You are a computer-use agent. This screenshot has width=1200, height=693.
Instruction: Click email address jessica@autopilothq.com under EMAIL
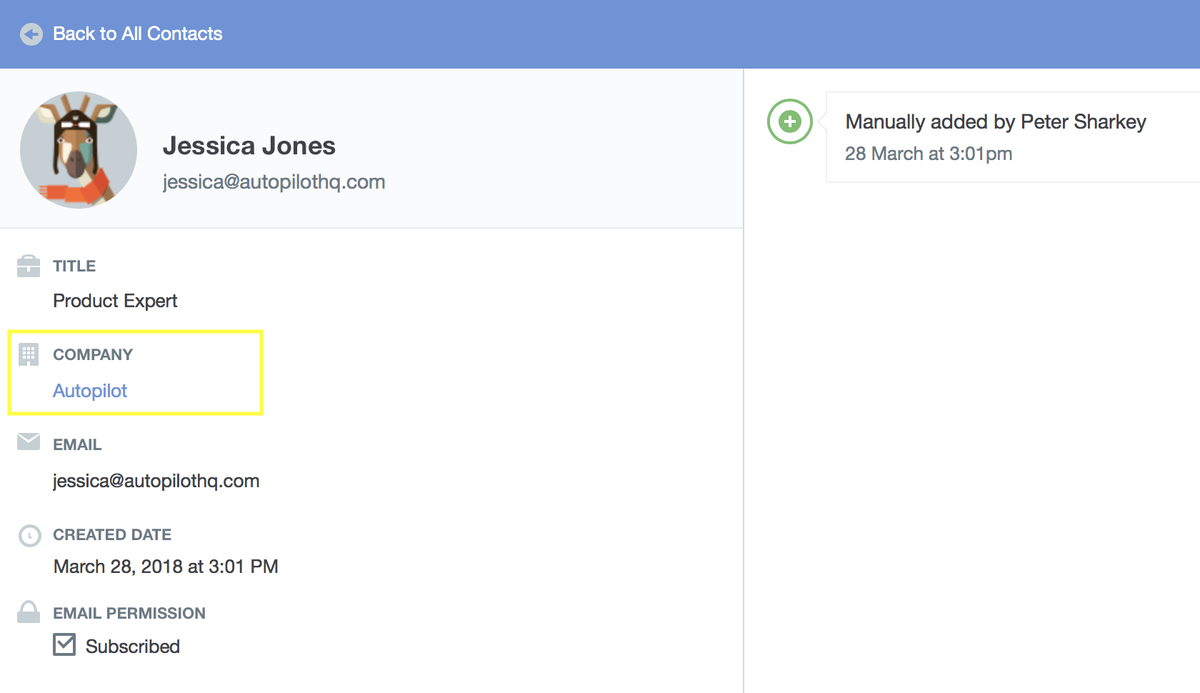point(156,480)
